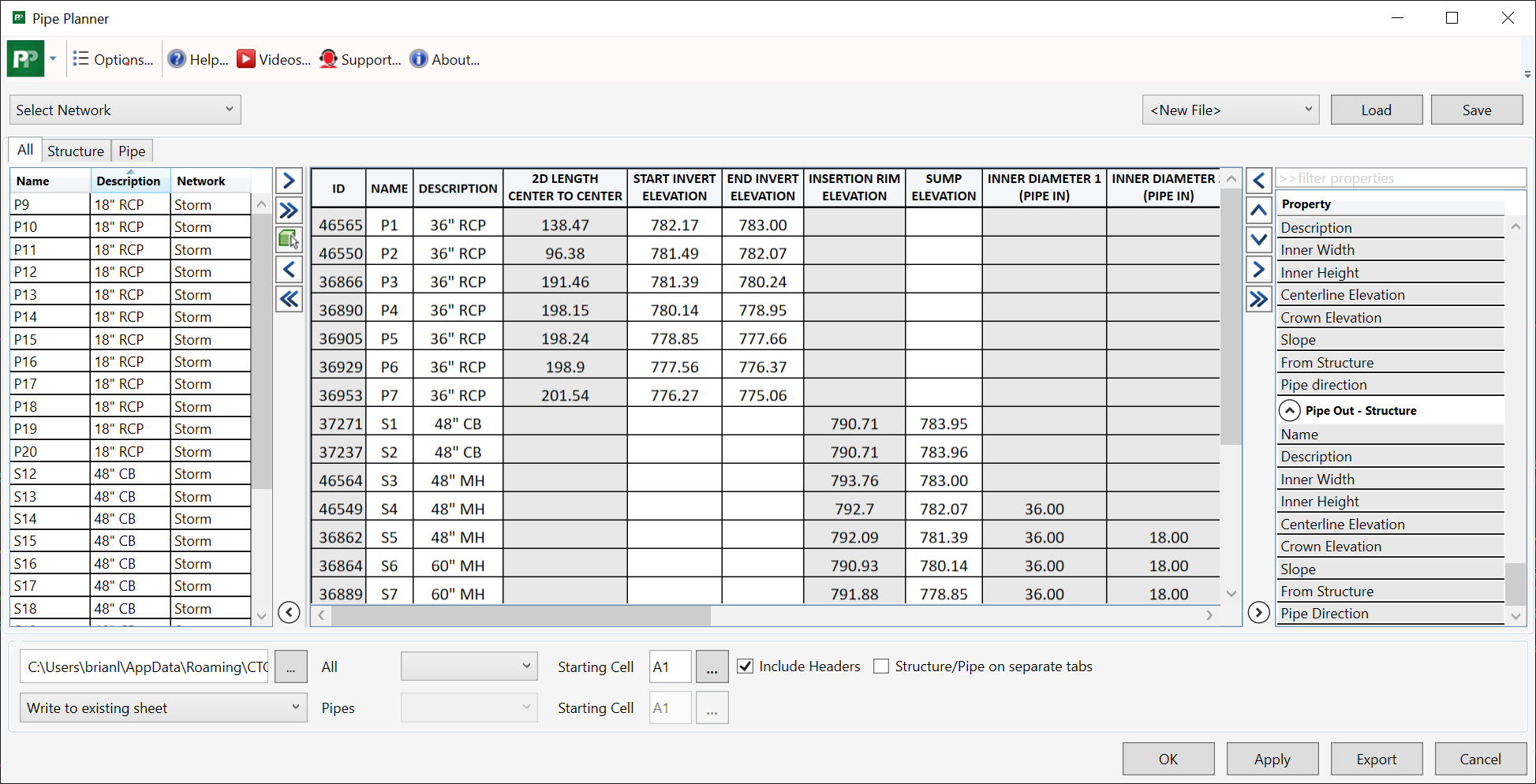
Task: Open the logo button dropdown arrow
Action: pos(53,59)
